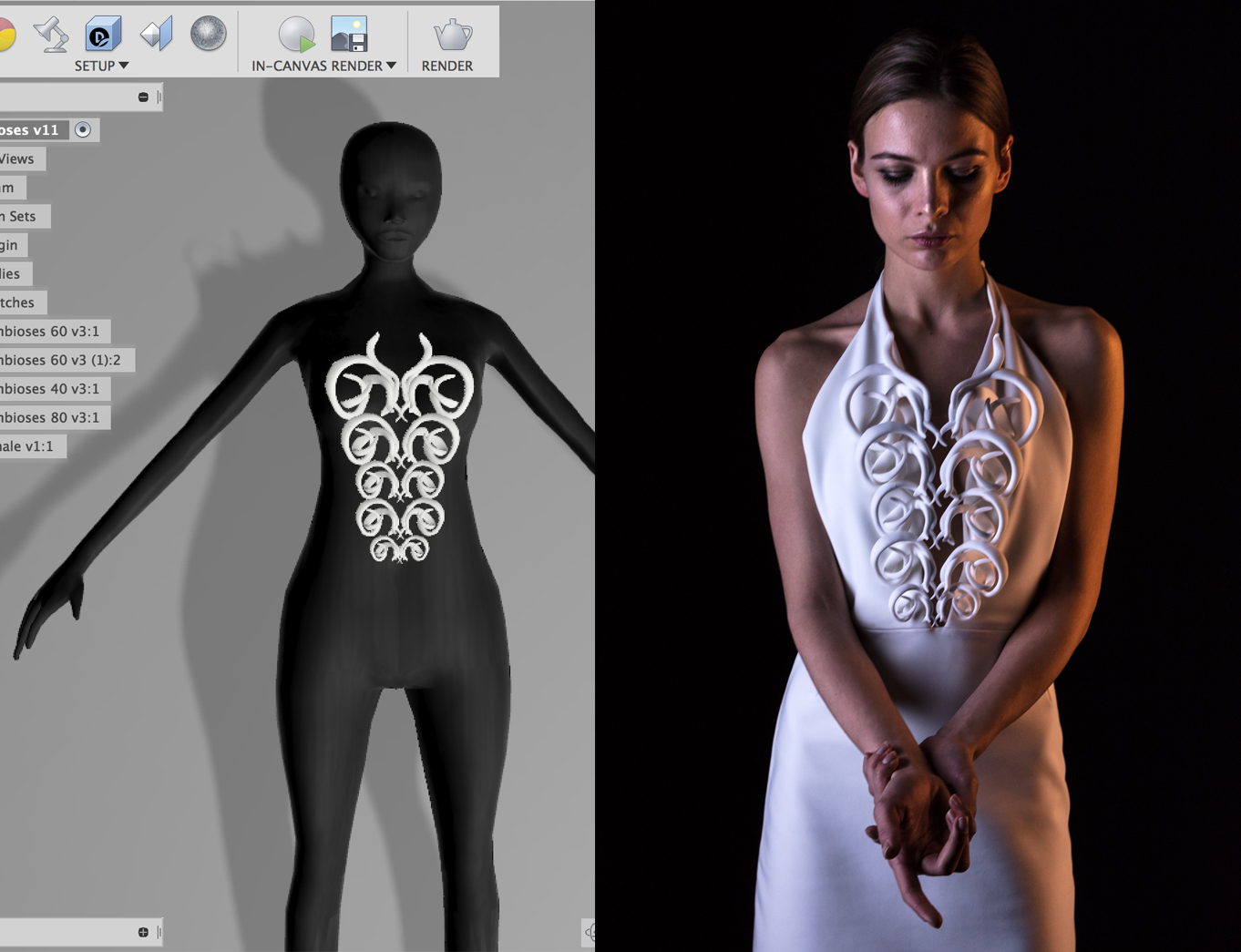Click the environment sphere icon in the toolbar
The height and width of the screenshot is (952, 1241).
click(208, 33)
